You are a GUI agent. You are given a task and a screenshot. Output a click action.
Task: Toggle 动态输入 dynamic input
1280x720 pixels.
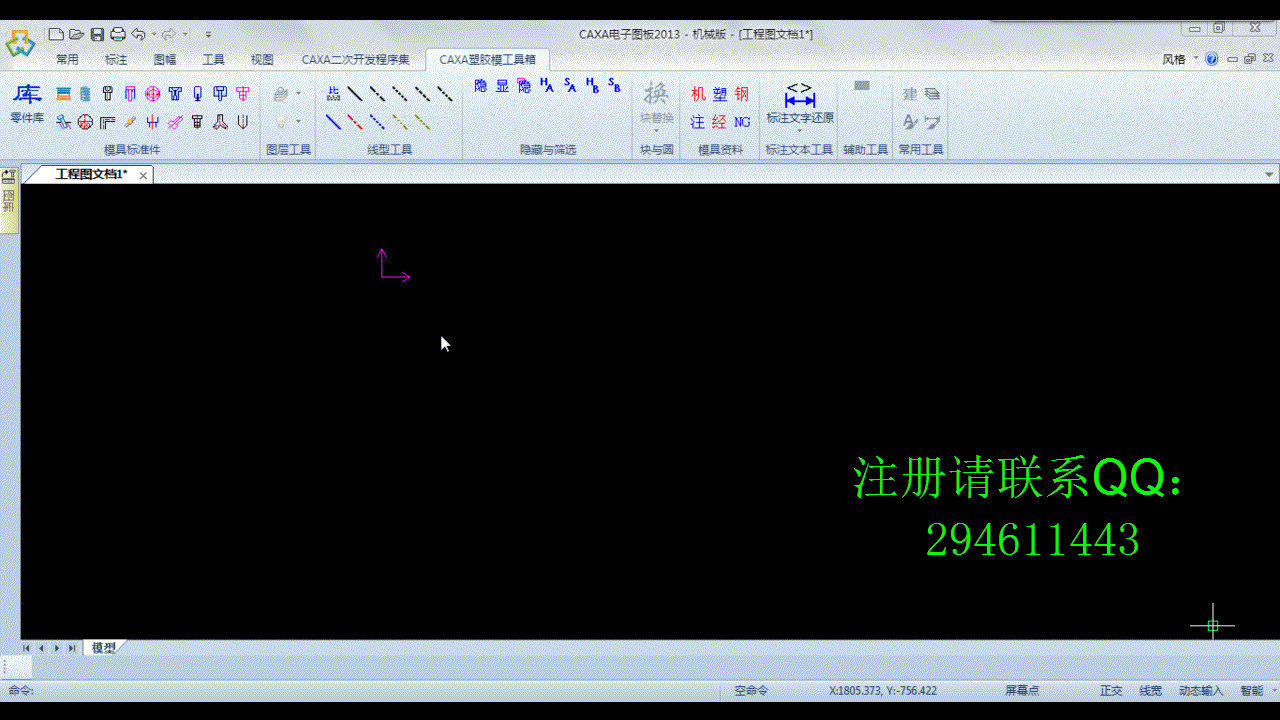pos(1200,690)
